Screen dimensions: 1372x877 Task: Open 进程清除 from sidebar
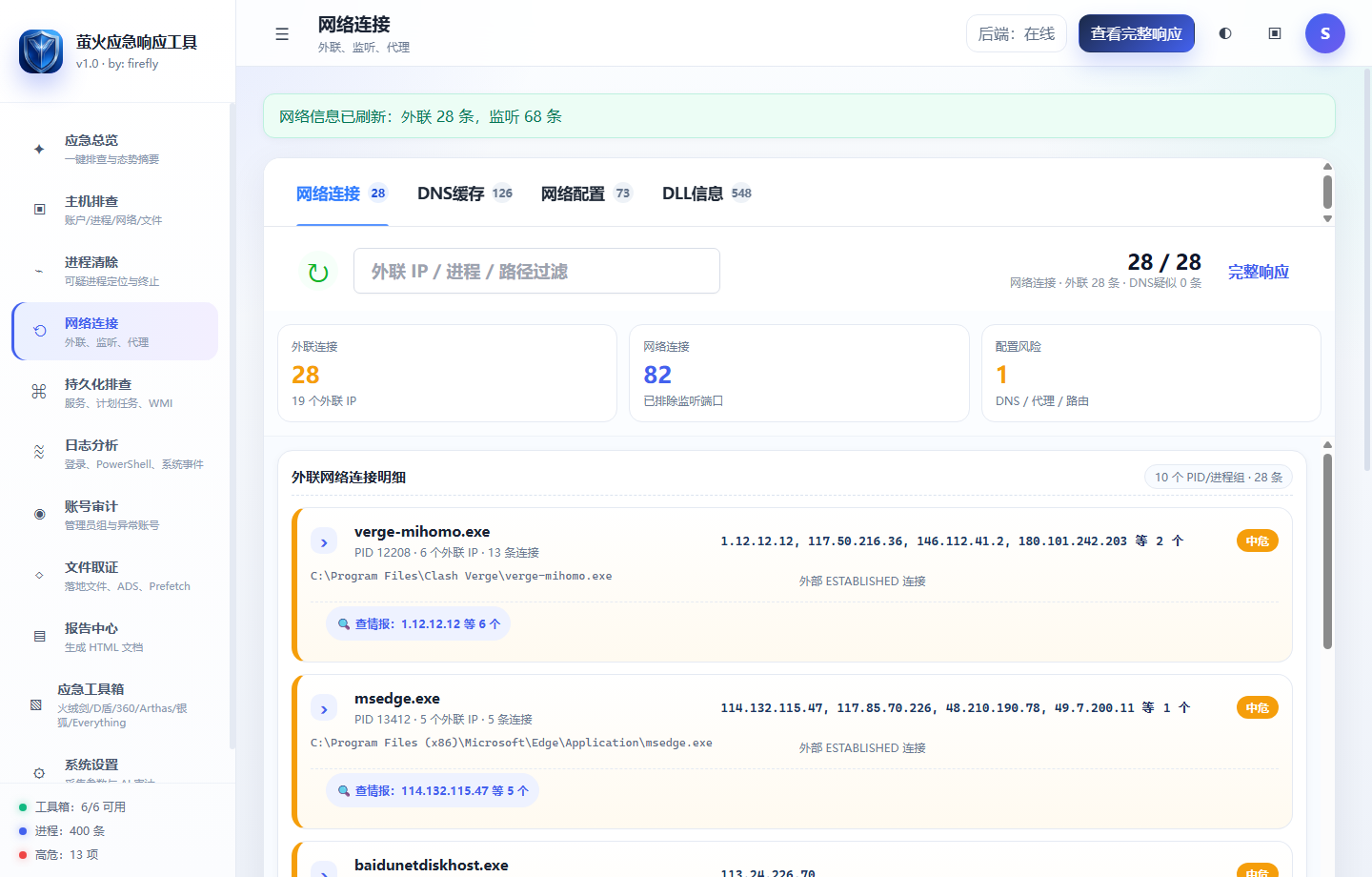tap(115, 271)
